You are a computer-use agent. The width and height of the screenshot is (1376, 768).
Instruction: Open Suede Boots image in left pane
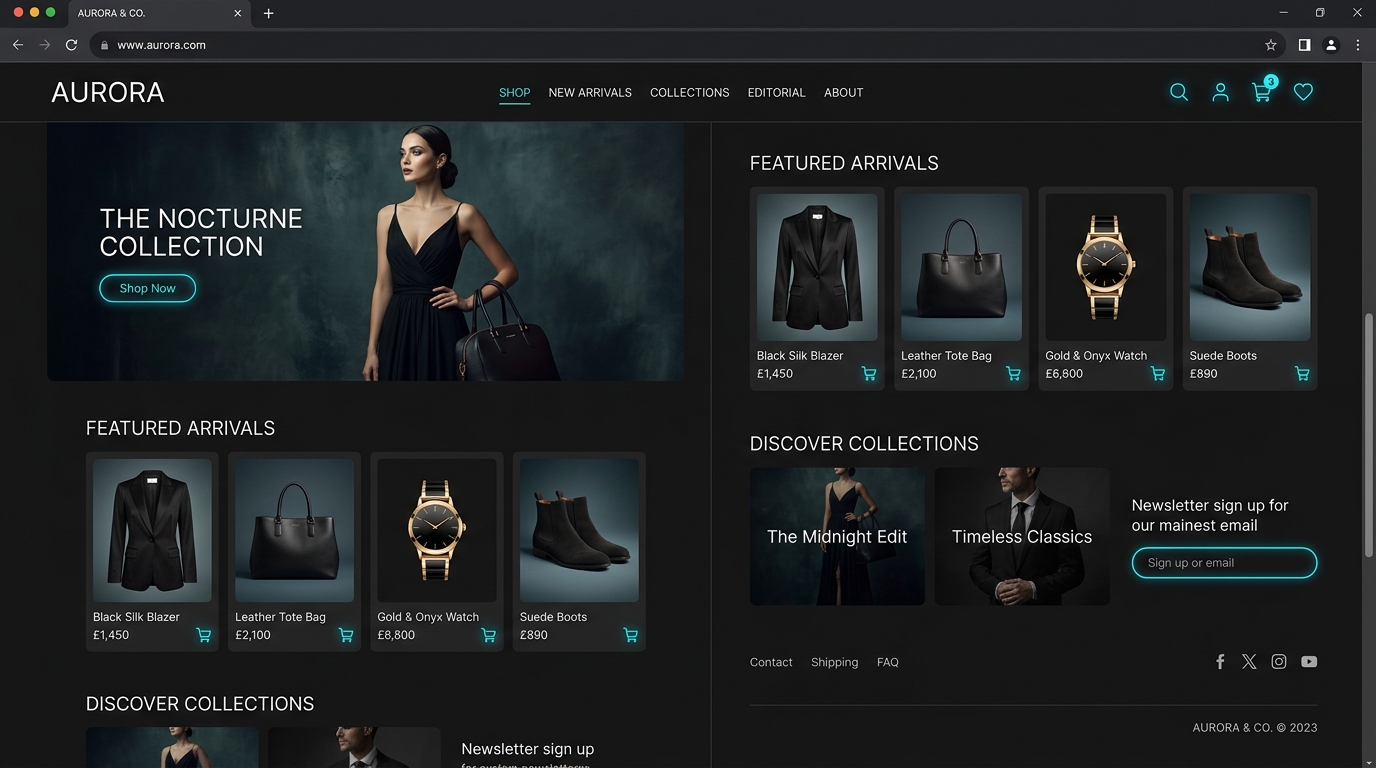pos(579,530)
